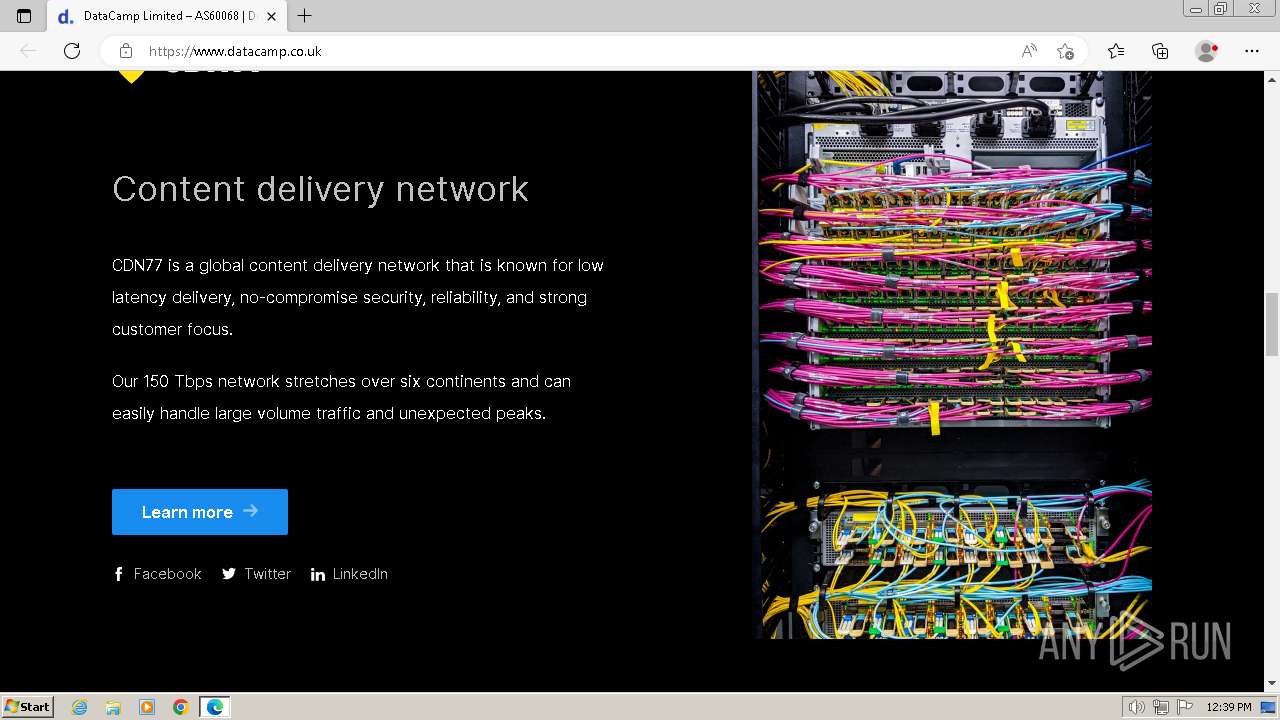Image resolution: width=1280 pixels, height=720 pixels.
Task: Select Microsoft Edge taskbar button
Action: tap(215, 707)
